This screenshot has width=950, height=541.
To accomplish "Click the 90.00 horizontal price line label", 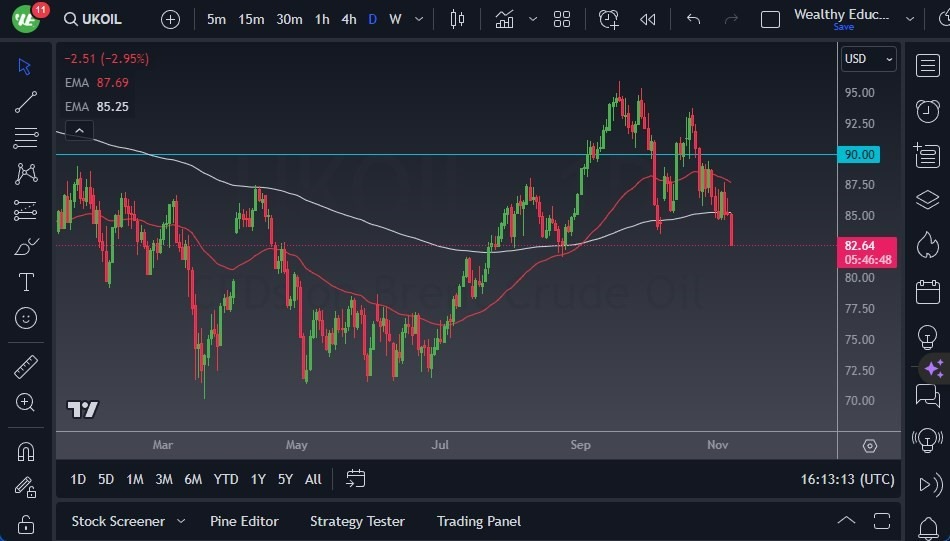I will pos(859,155).
